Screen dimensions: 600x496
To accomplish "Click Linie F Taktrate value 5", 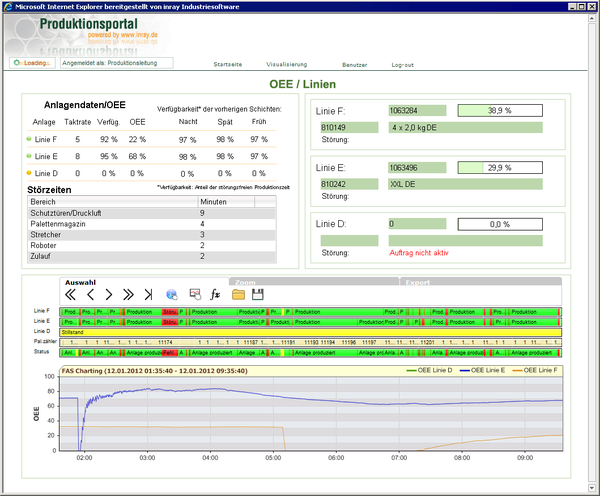I will point(78,139).
